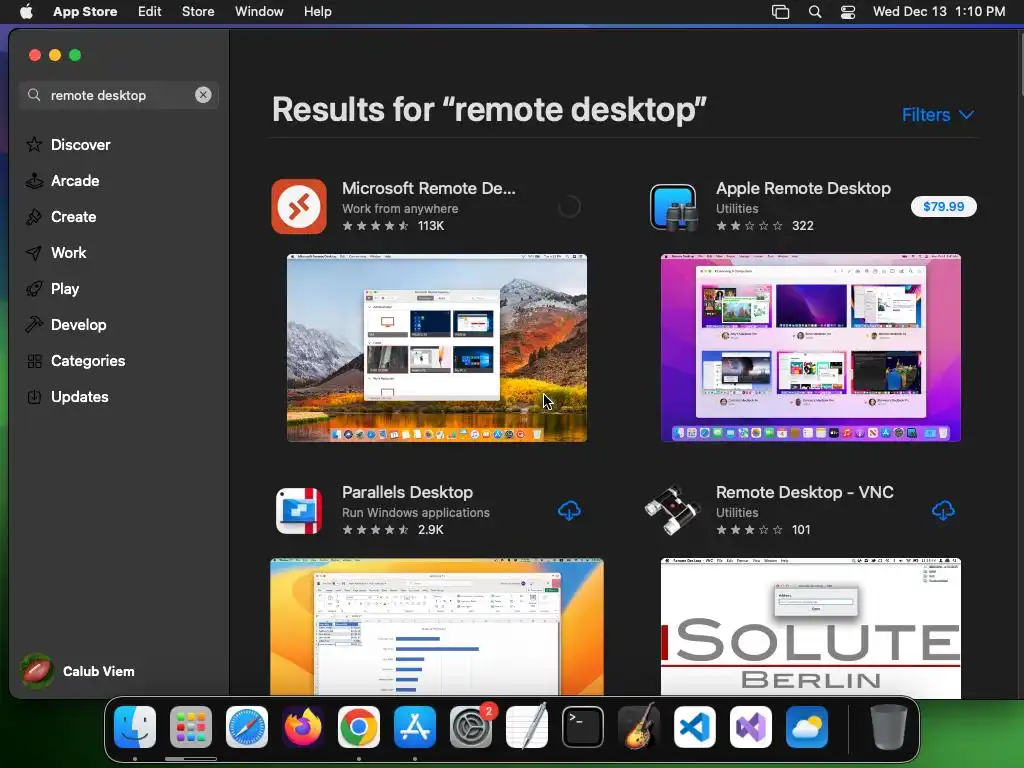
Task: Open Weather app from the dock
Action: pos(807,727)
